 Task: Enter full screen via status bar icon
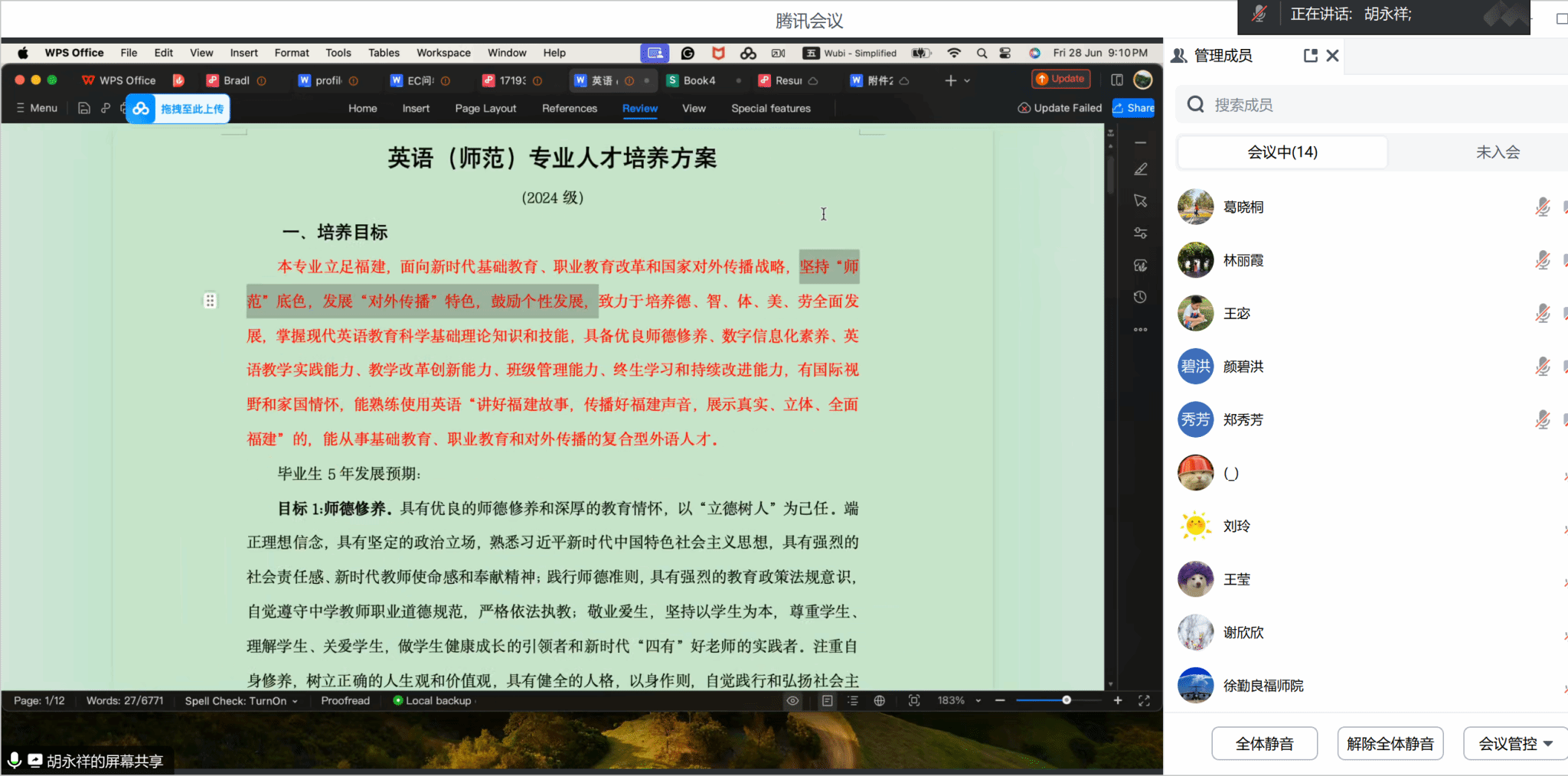click(x=1144, y=701)
